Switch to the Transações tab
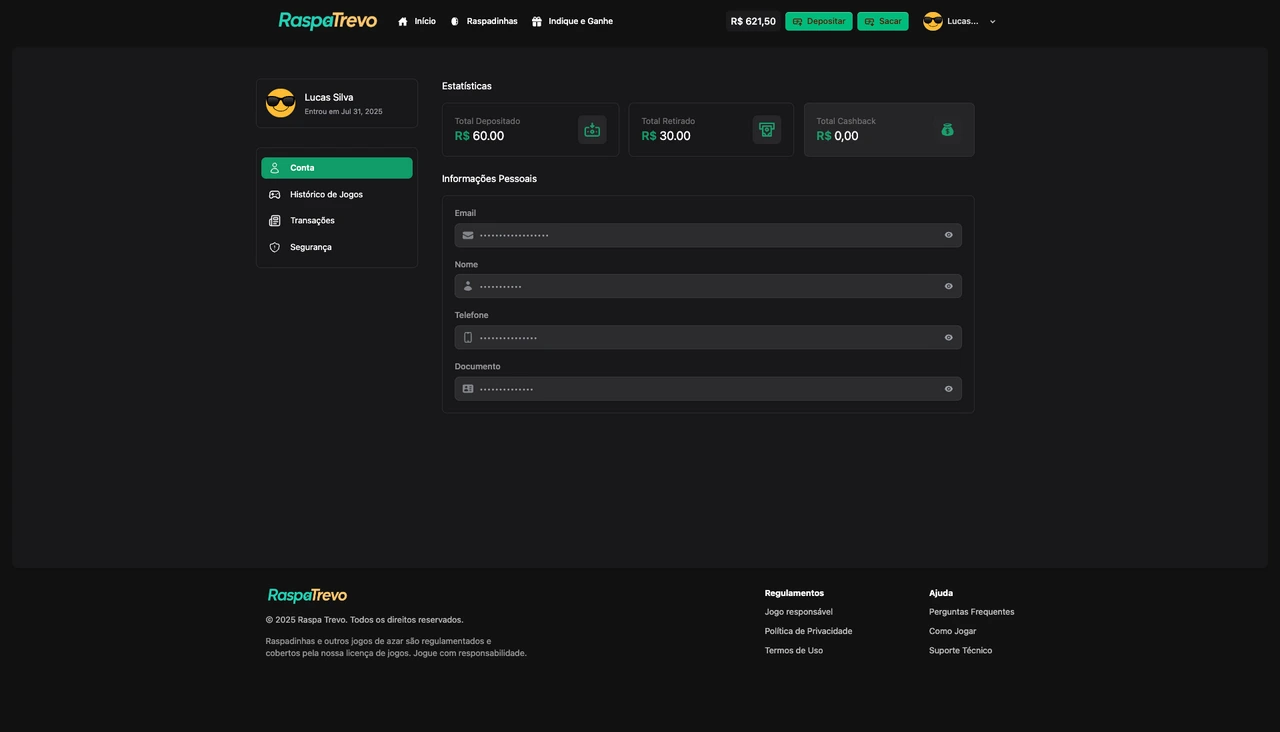1280x732 pixels. (x=312, y=220)
